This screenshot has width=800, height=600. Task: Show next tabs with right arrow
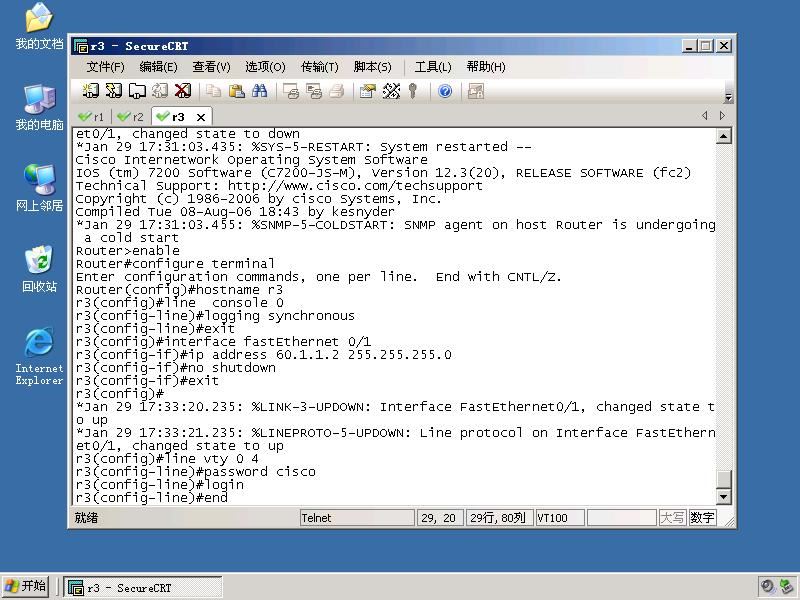[x=722, y=116]
